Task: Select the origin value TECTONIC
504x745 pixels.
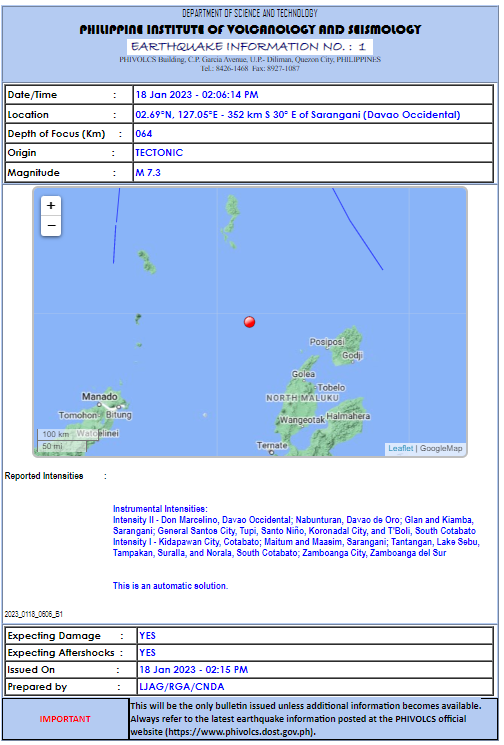Action: coord(159,153)
